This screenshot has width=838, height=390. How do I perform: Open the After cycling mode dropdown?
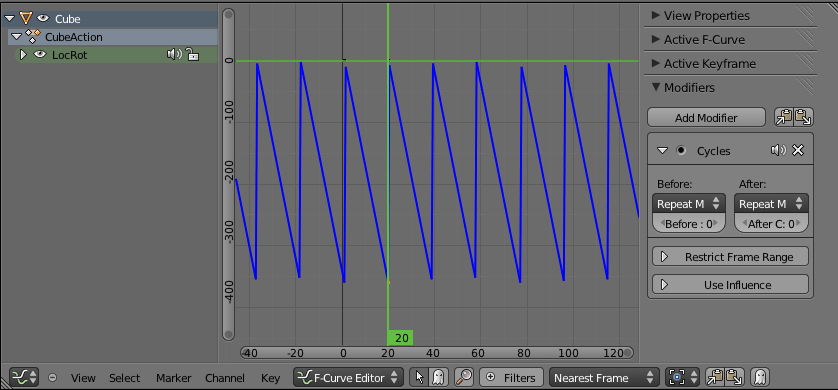click(x=771, y=204)
